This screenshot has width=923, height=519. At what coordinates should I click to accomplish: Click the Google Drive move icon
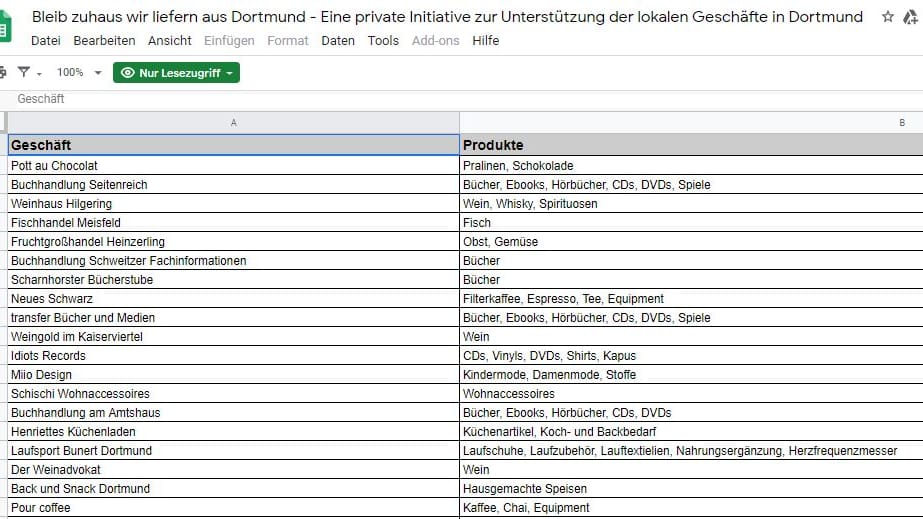[x=911, y=18]
